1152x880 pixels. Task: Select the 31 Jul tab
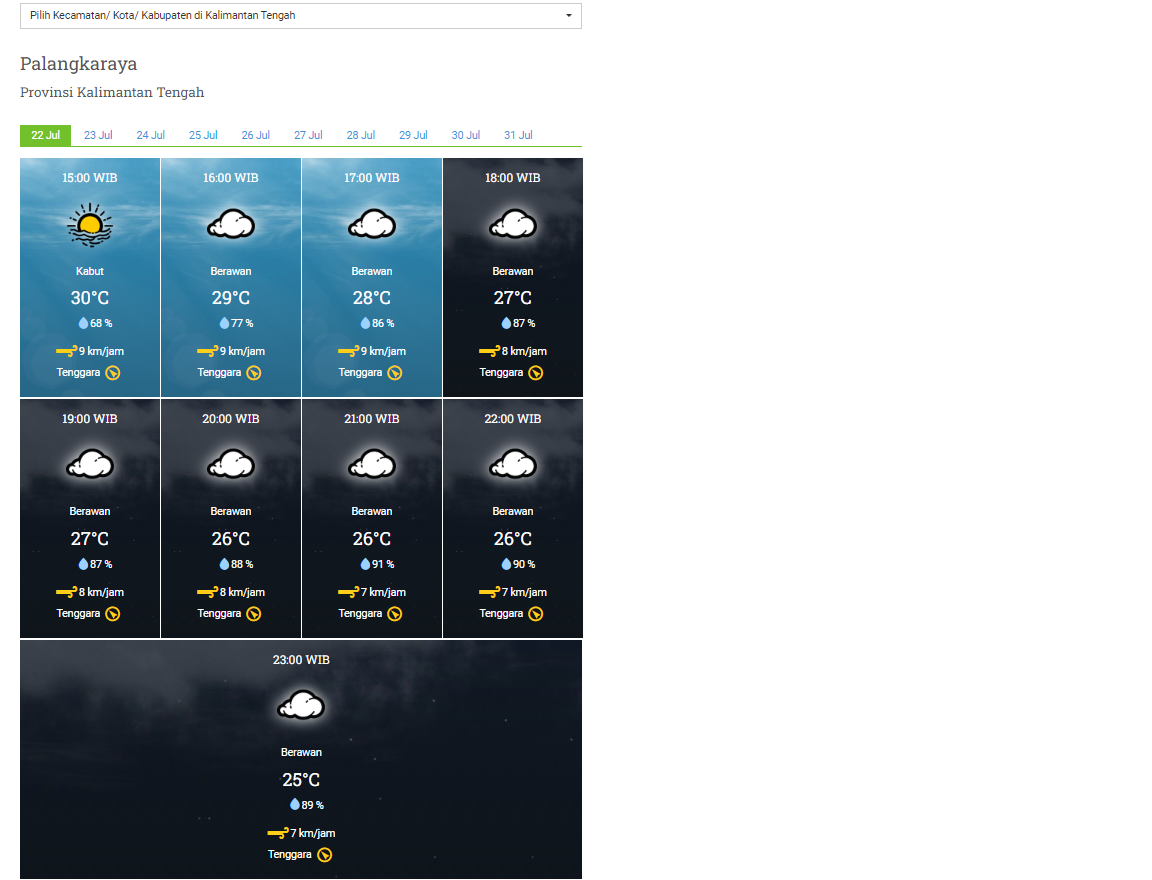tap(518, 135)
